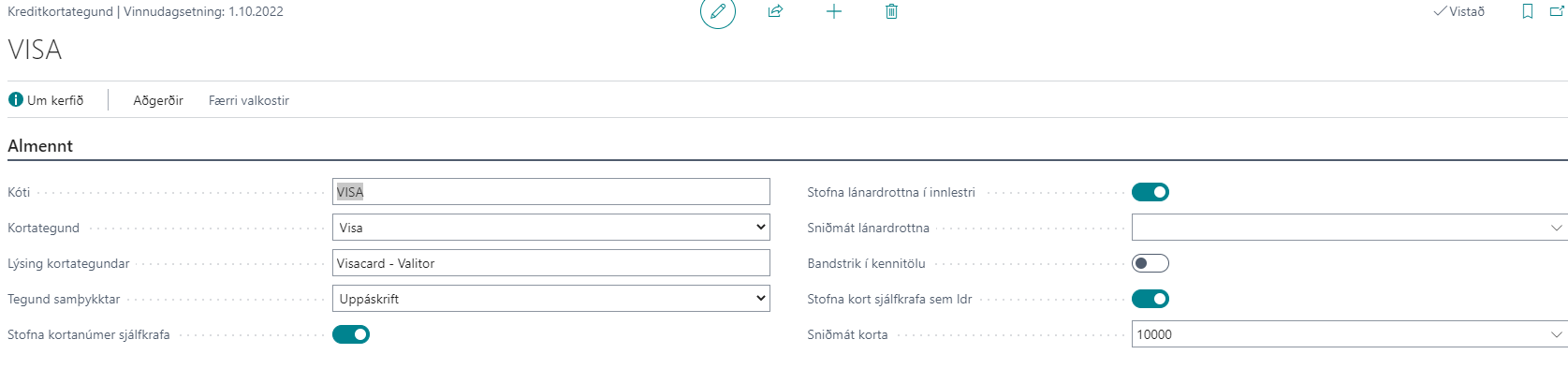Image resolution: width=1568 pixels, height=369 pixels.
Task: Open the Kortategund dropdown
Action: pyautogui.click(x=551, y=228)
